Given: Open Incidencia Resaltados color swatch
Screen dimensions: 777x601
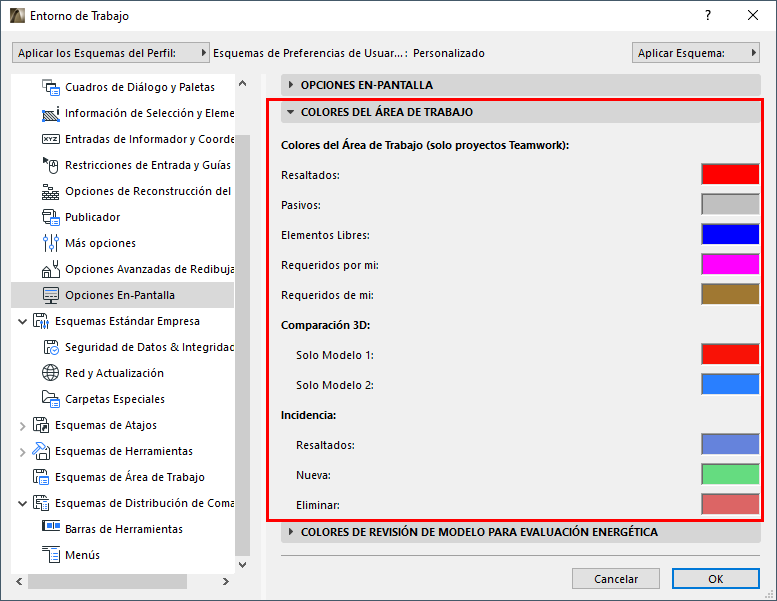Looking at the screenshot, I should click(730, 444).
